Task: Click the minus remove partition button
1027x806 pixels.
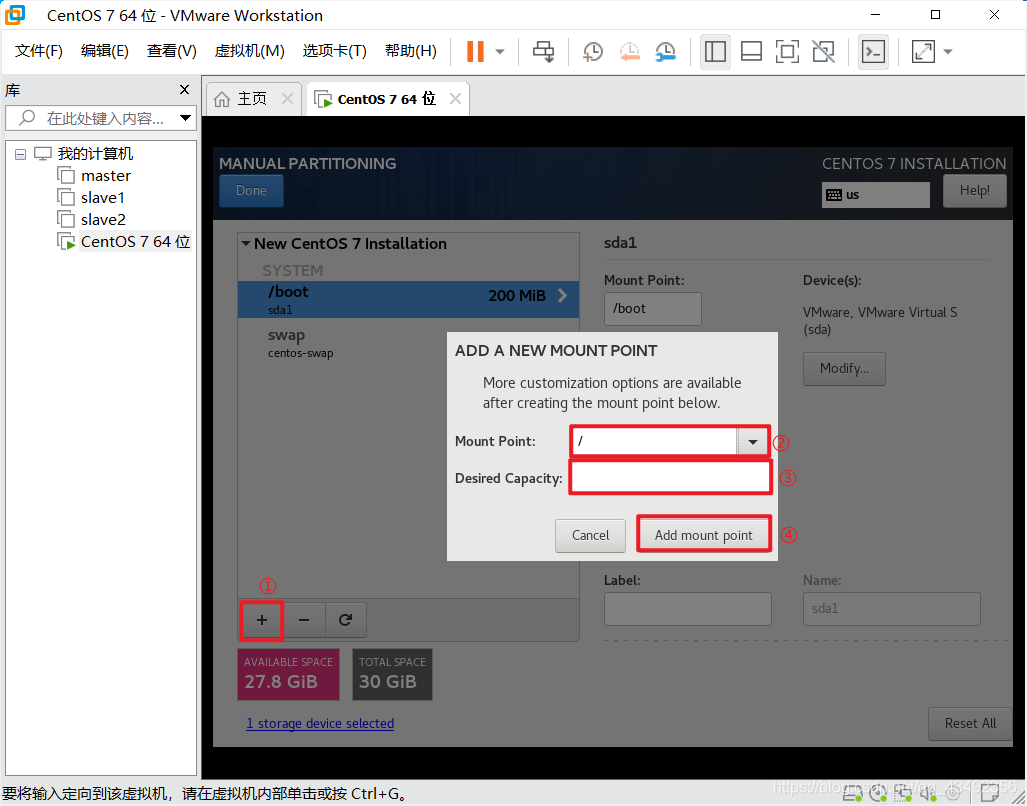Action: (304, 620)
